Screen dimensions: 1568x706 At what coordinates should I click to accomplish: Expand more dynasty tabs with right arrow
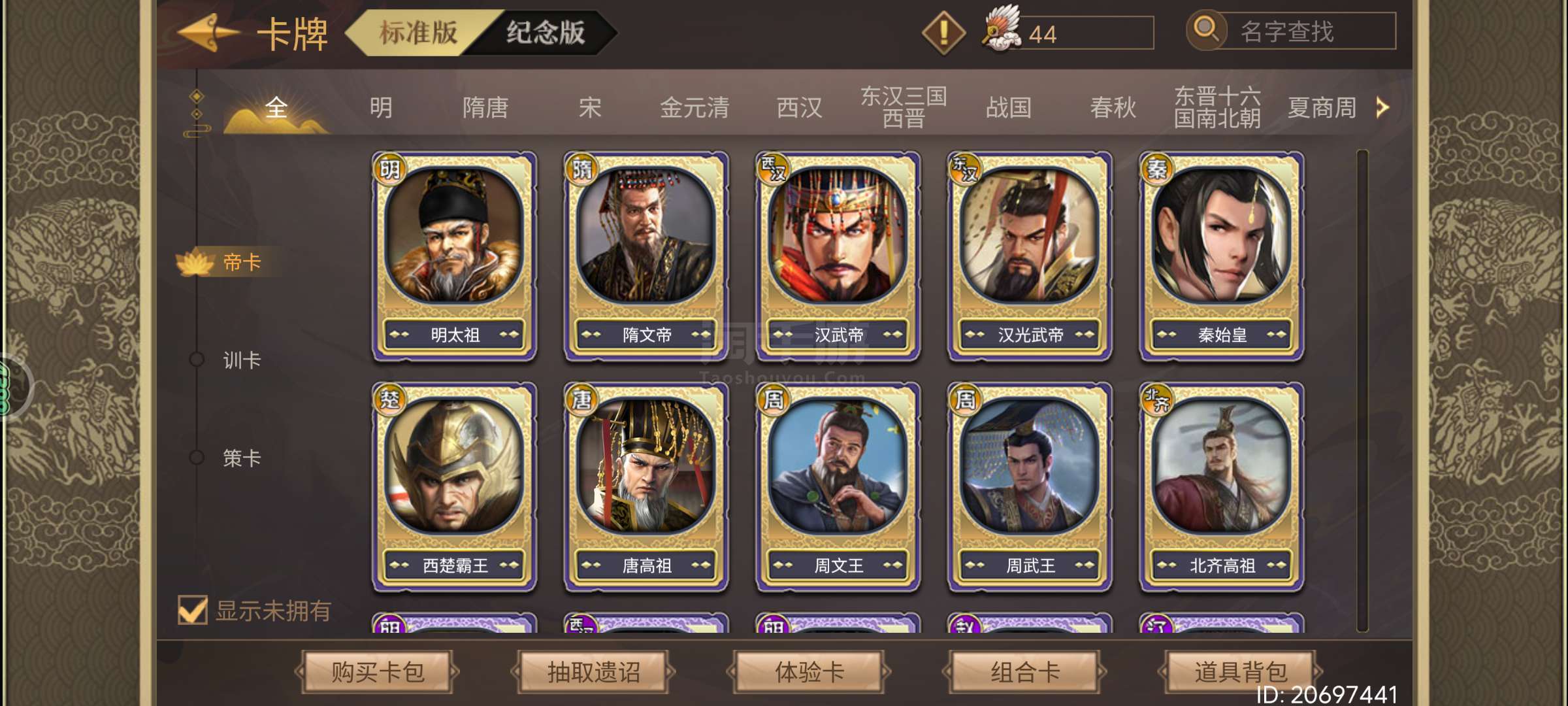(x=1382, y=107)
